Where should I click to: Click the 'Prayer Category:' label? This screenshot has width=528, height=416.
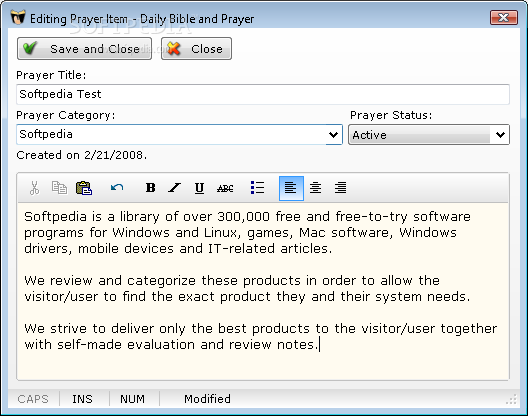pos(66,115)
